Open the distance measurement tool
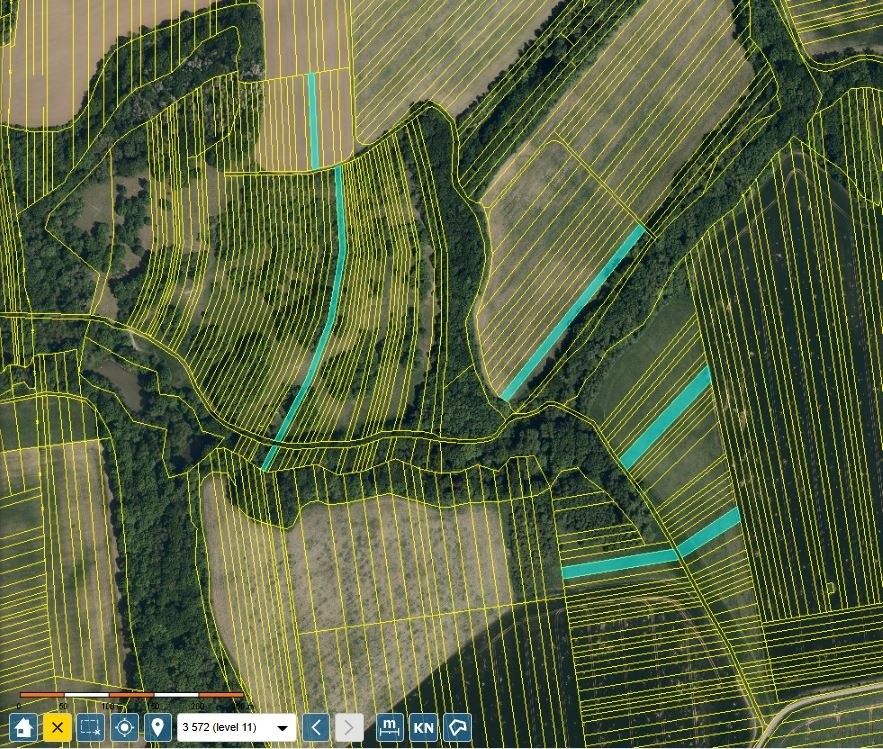Image resolution: width=883 pixels, height=749 pixels. 390,727
